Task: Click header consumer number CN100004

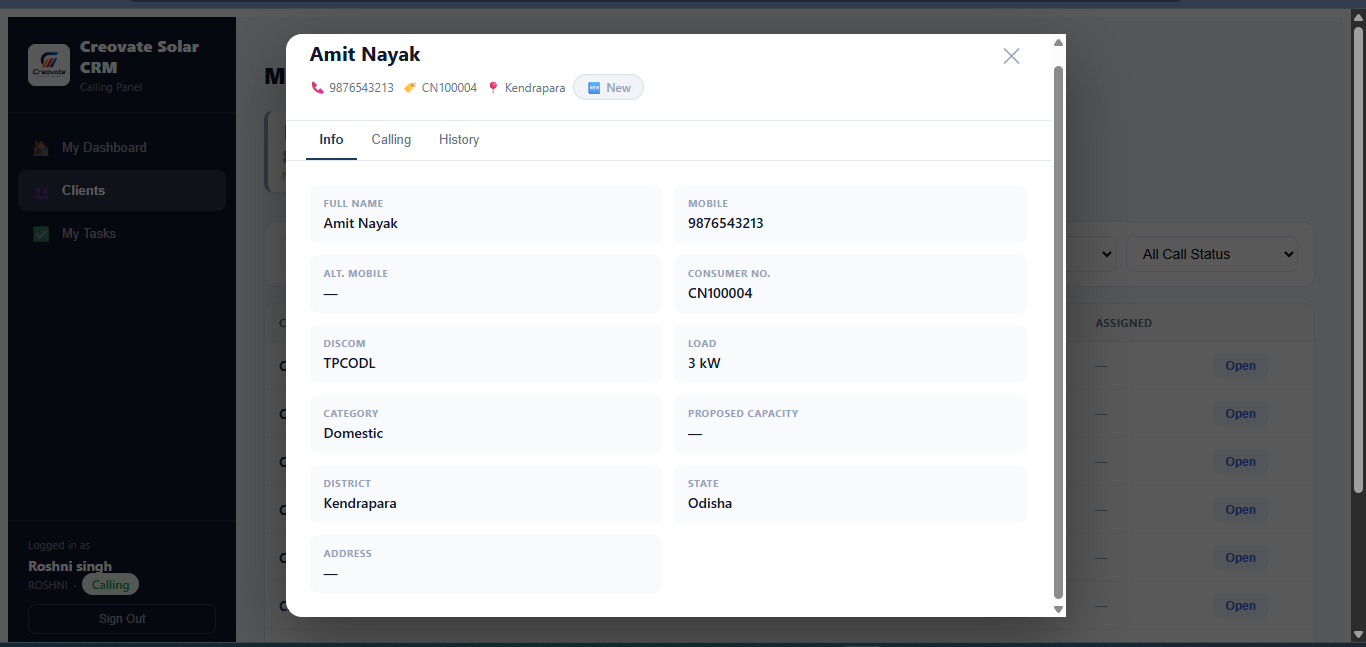Action: tap(449, 88)
